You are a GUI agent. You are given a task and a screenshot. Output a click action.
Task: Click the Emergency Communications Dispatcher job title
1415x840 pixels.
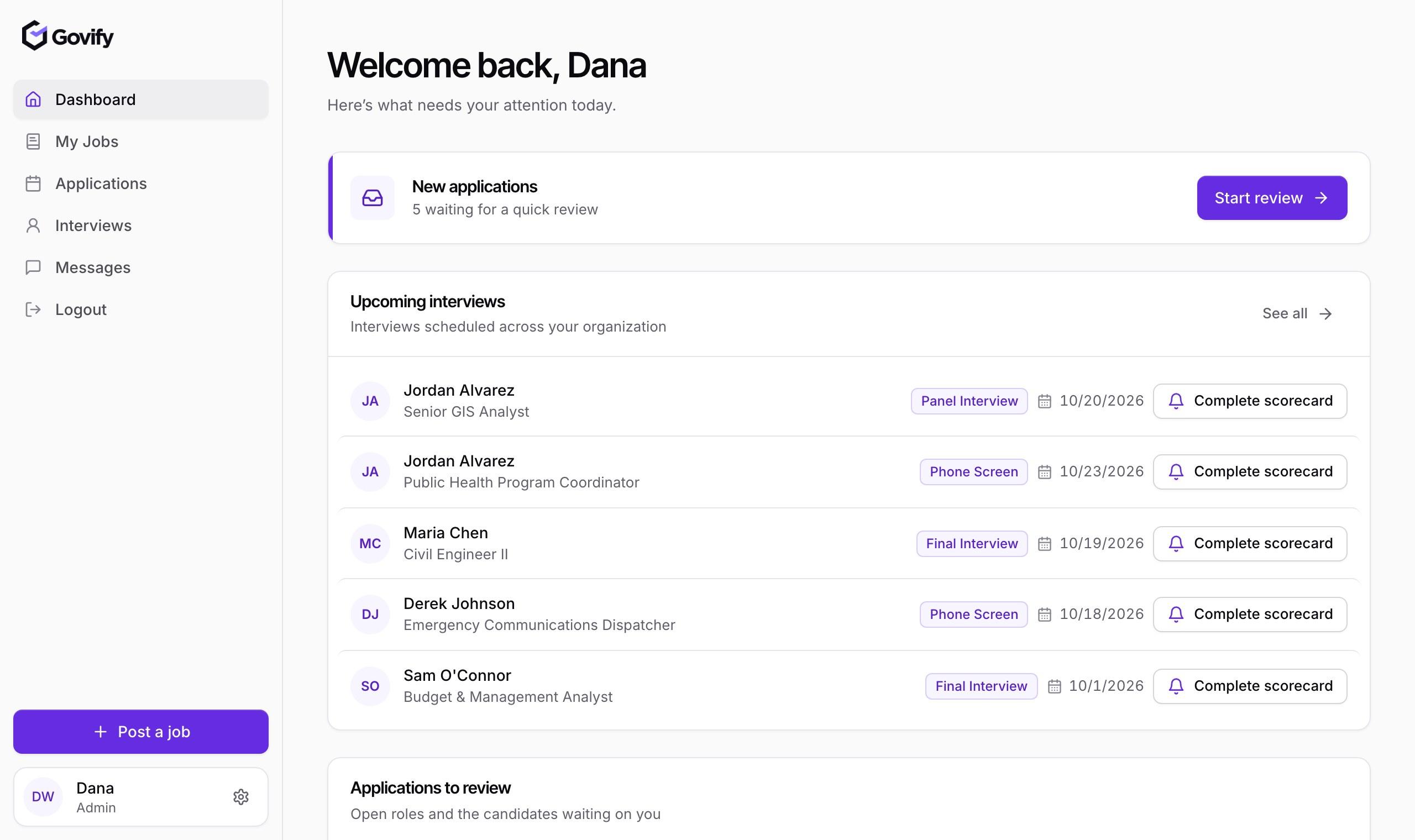[539, 625]
